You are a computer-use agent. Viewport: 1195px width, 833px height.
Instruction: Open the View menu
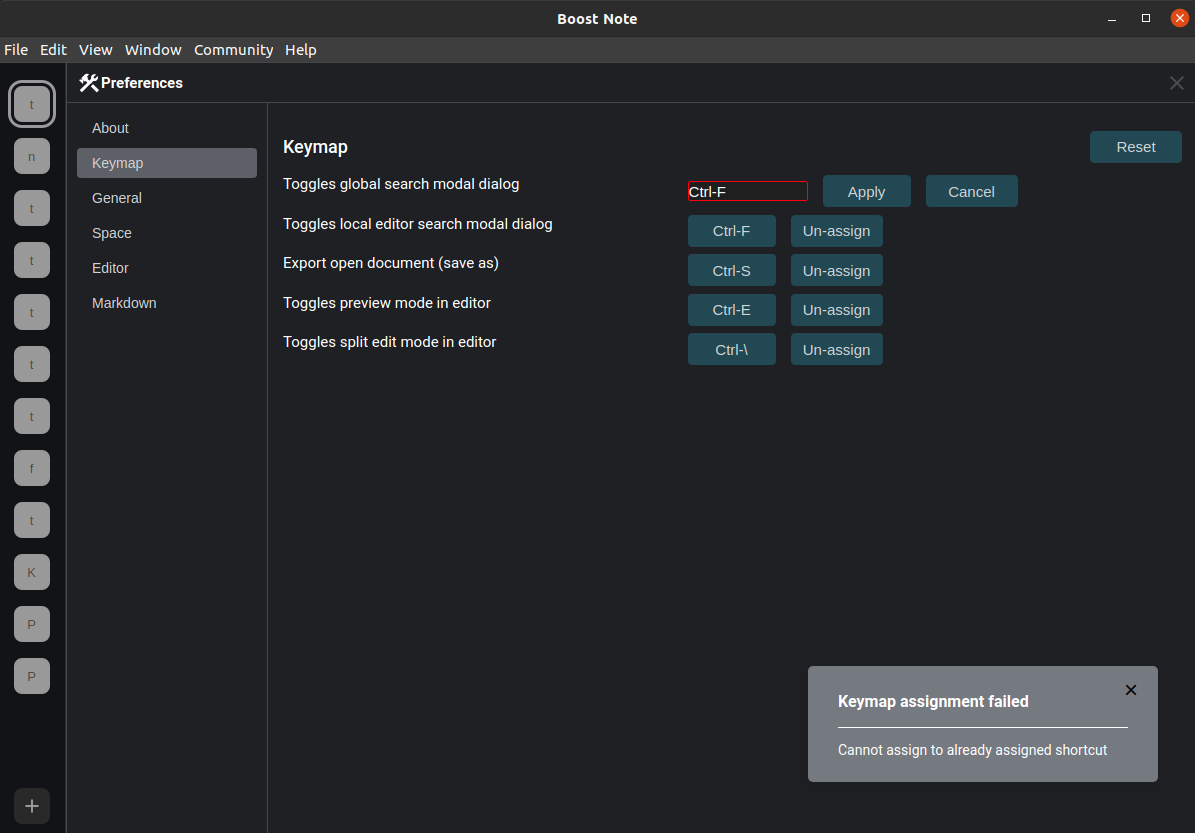pyautogui.click(x=95, y=50)
